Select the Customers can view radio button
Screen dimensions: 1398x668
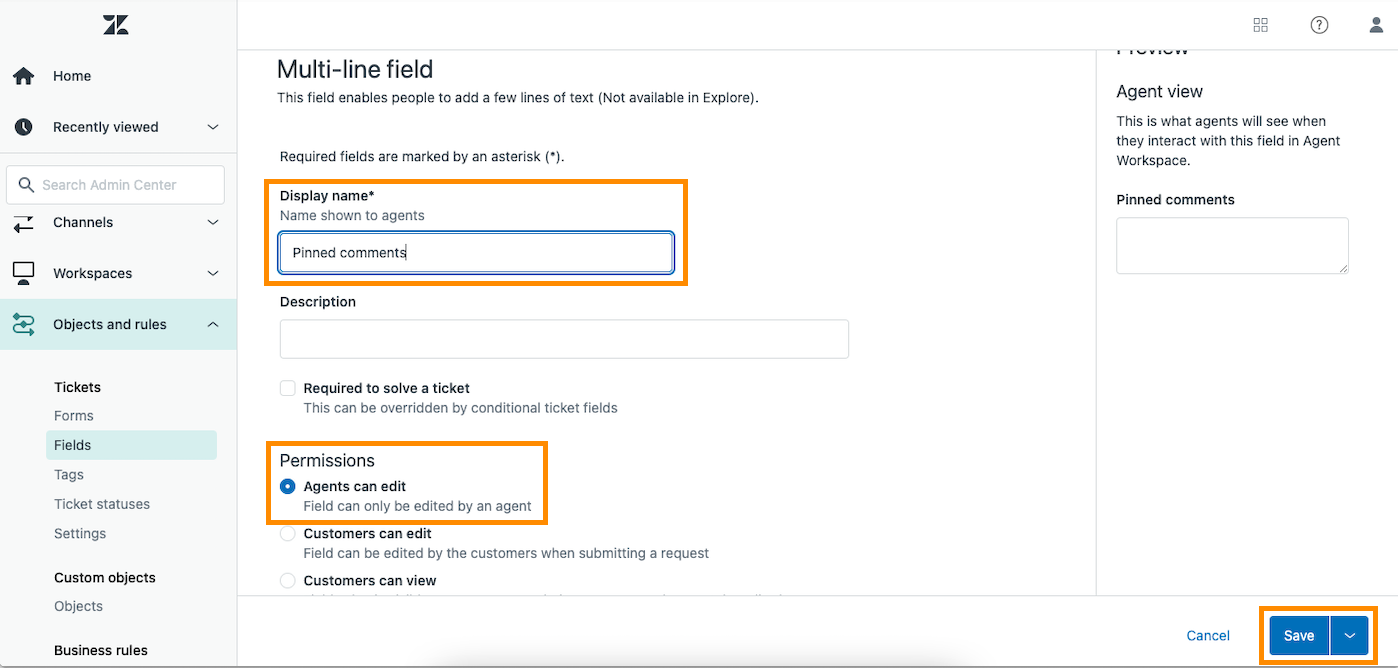coord(288,581)
